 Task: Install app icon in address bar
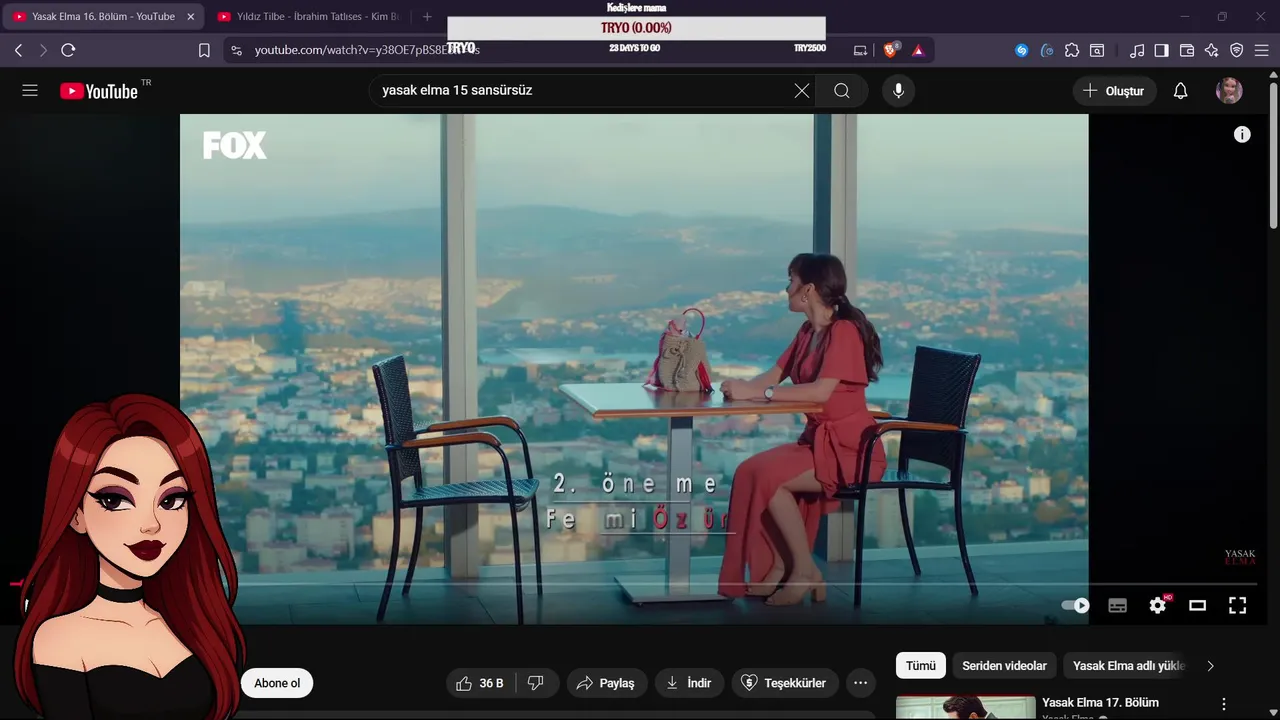click(x=860, y=50)
